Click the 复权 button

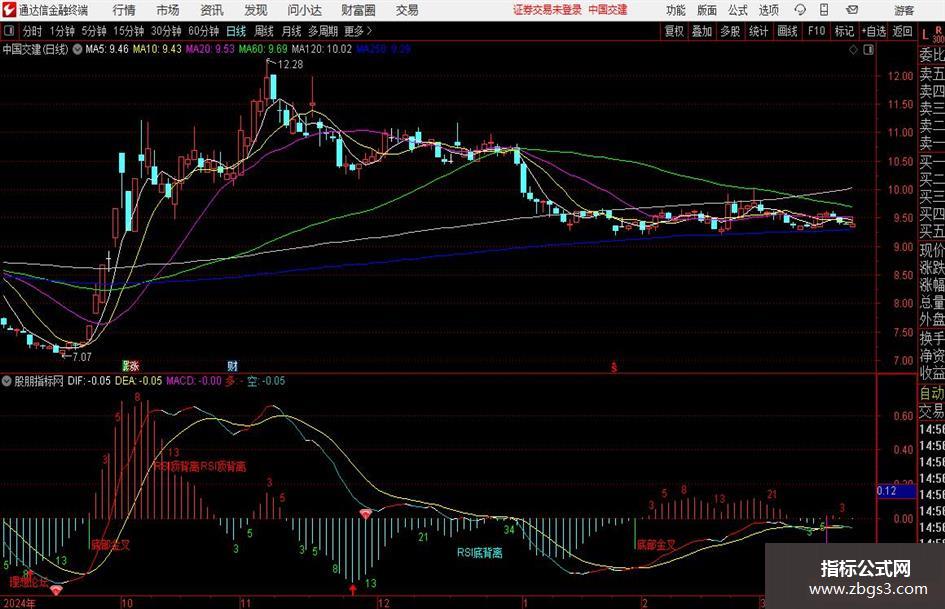[x=674, y=31]
